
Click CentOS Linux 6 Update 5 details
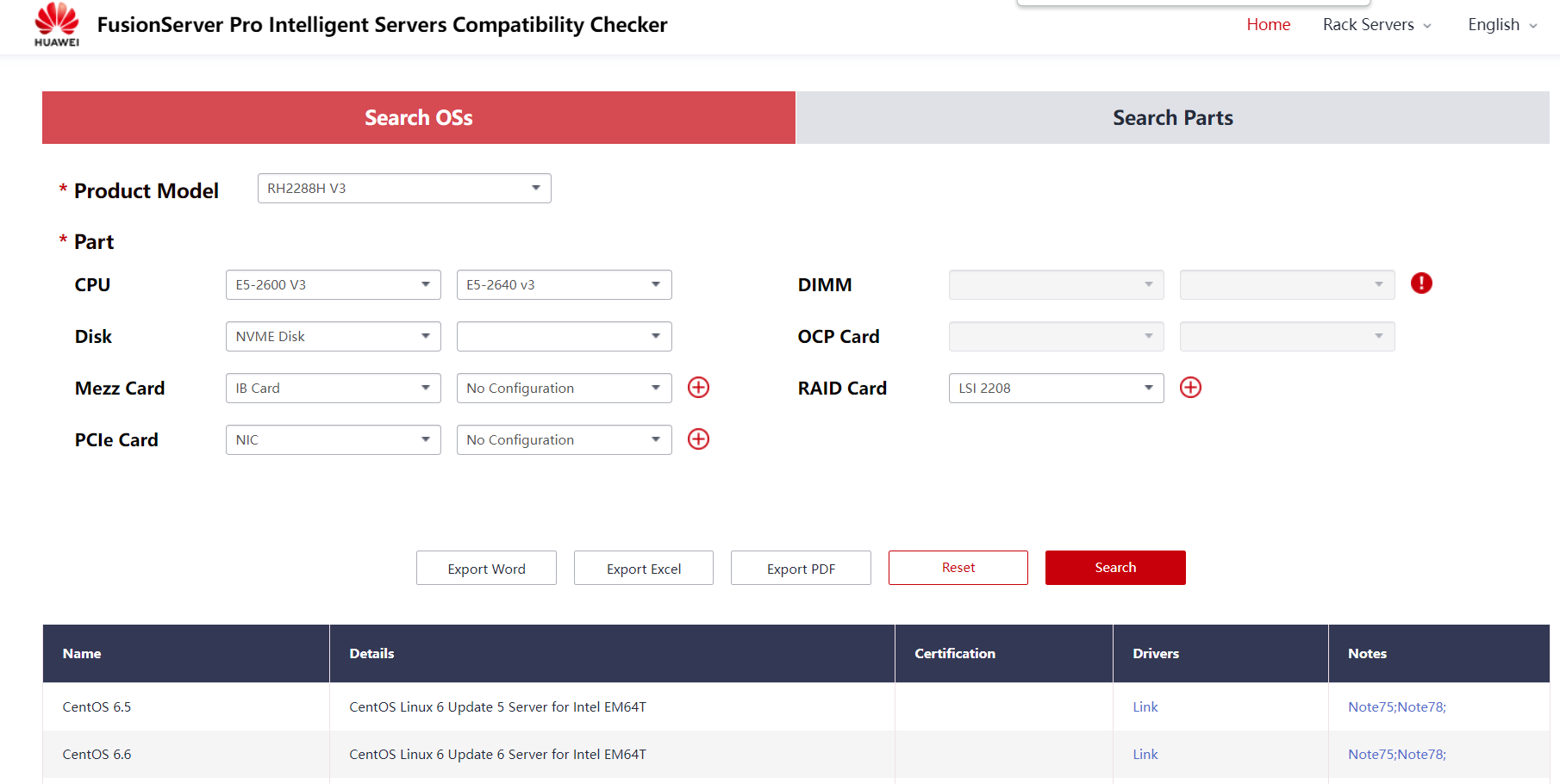tap(497, 707)
